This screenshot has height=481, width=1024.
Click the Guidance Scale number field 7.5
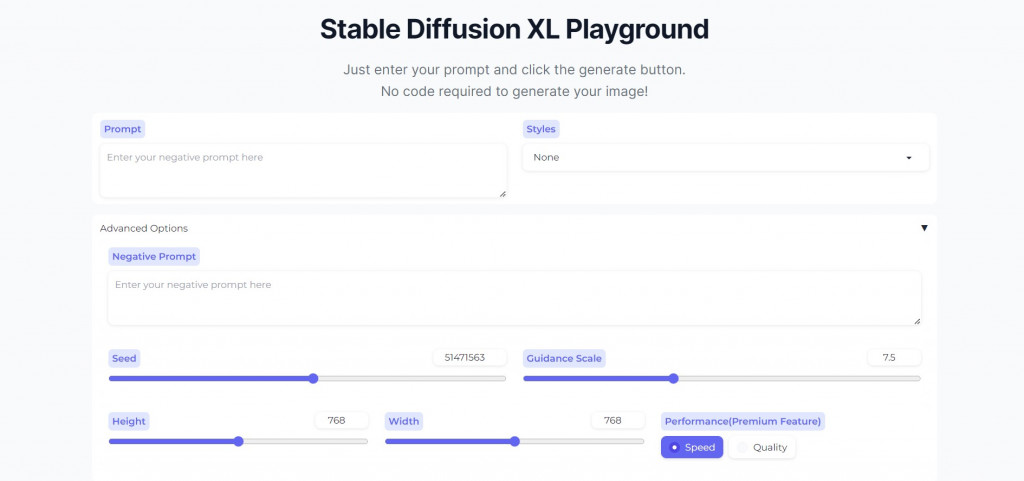[893, 357]
